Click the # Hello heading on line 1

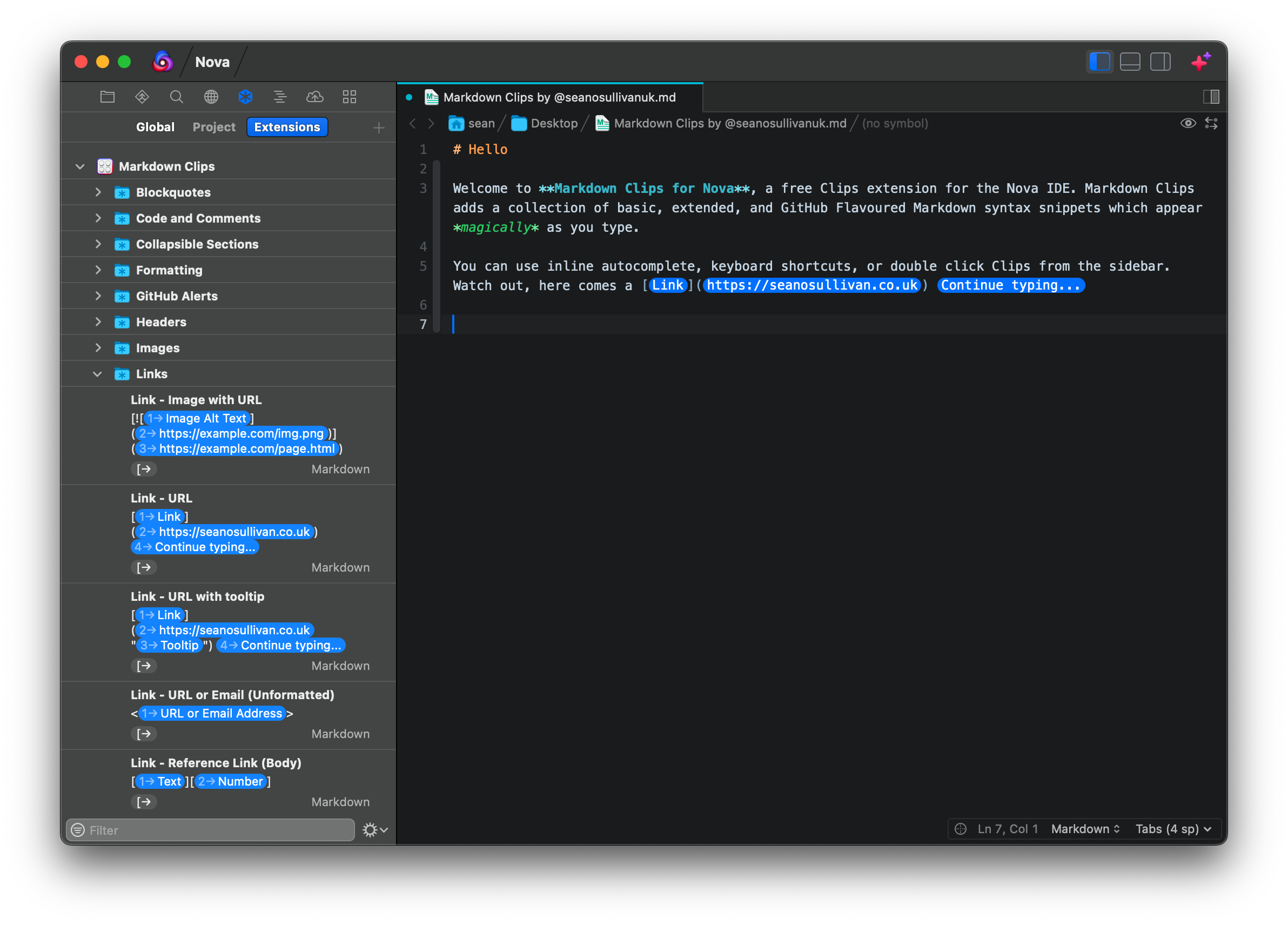(x=480, y=149)
